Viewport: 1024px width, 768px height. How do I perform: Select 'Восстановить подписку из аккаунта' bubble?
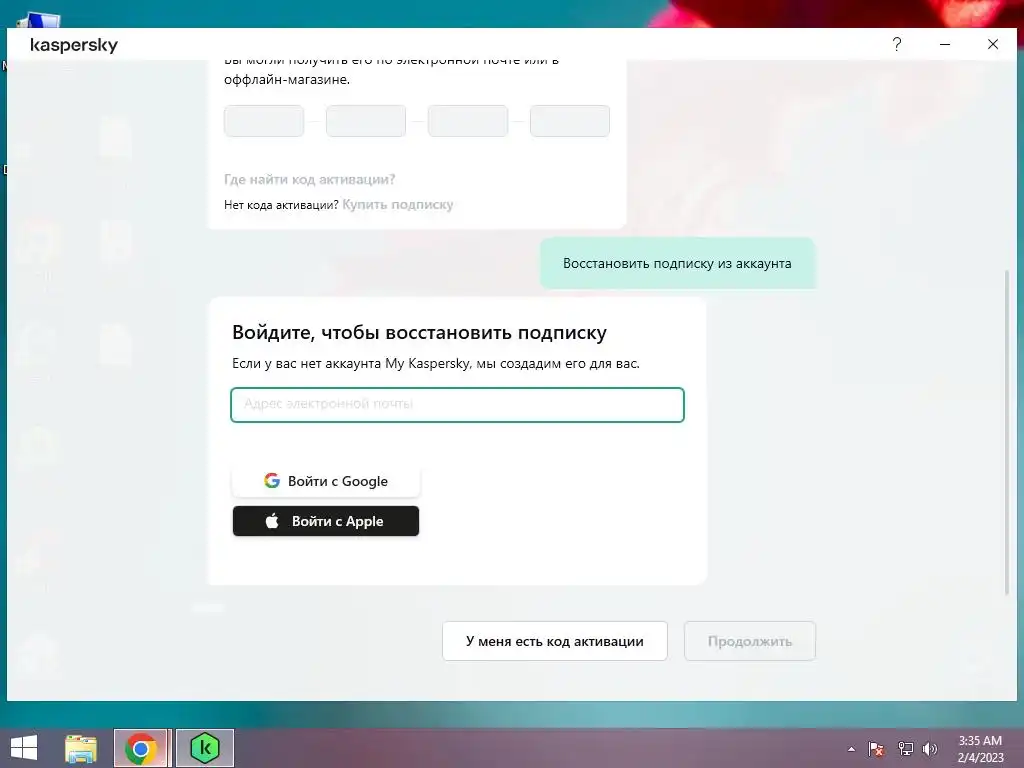click(x=677, y=263)
